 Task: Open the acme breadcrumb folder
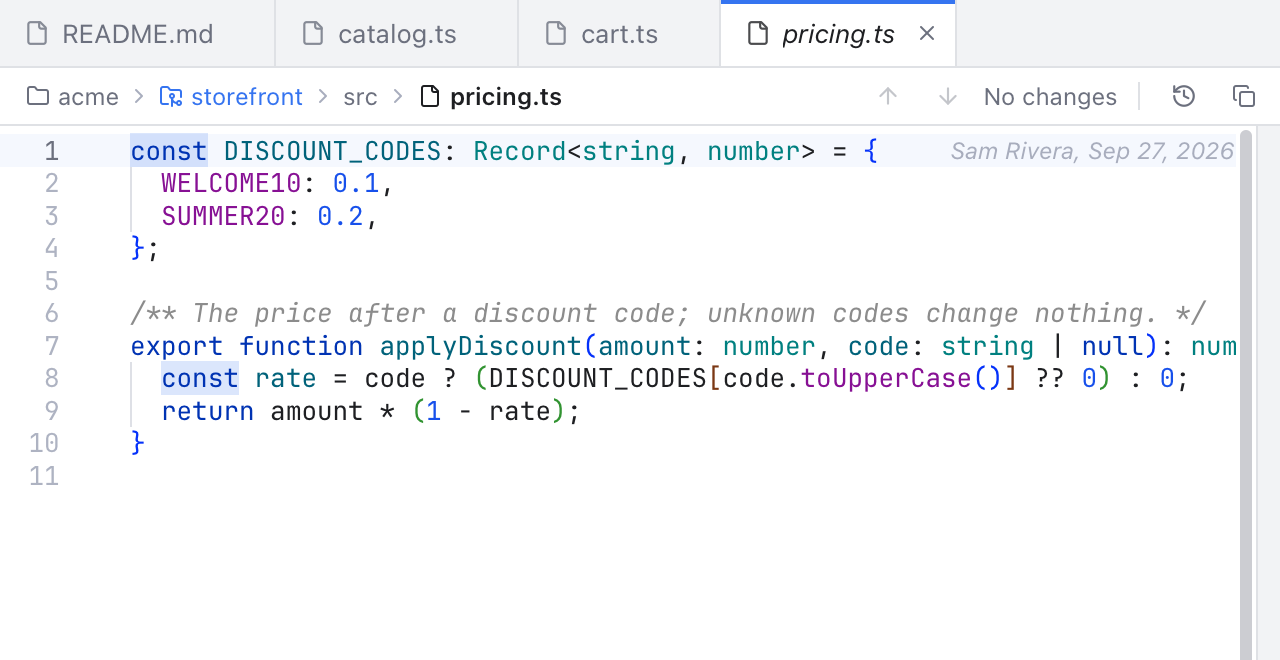73,97
